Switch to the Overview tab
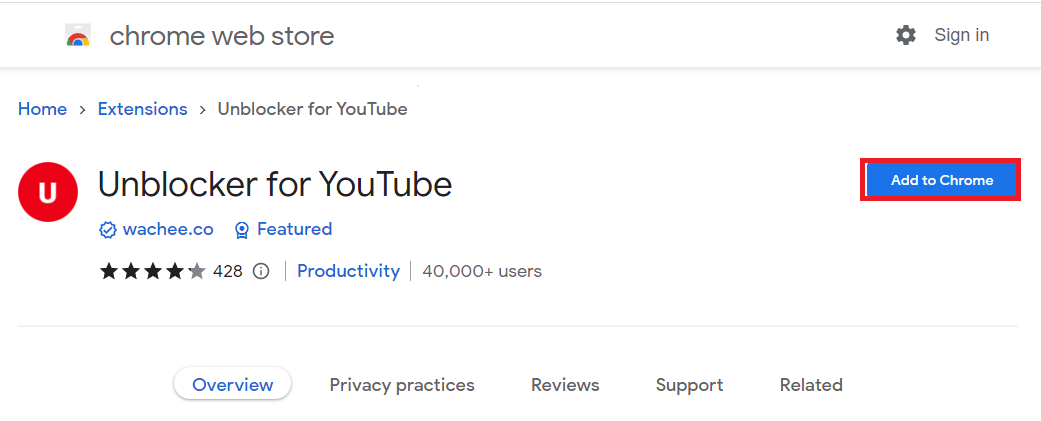 point(232,384)
